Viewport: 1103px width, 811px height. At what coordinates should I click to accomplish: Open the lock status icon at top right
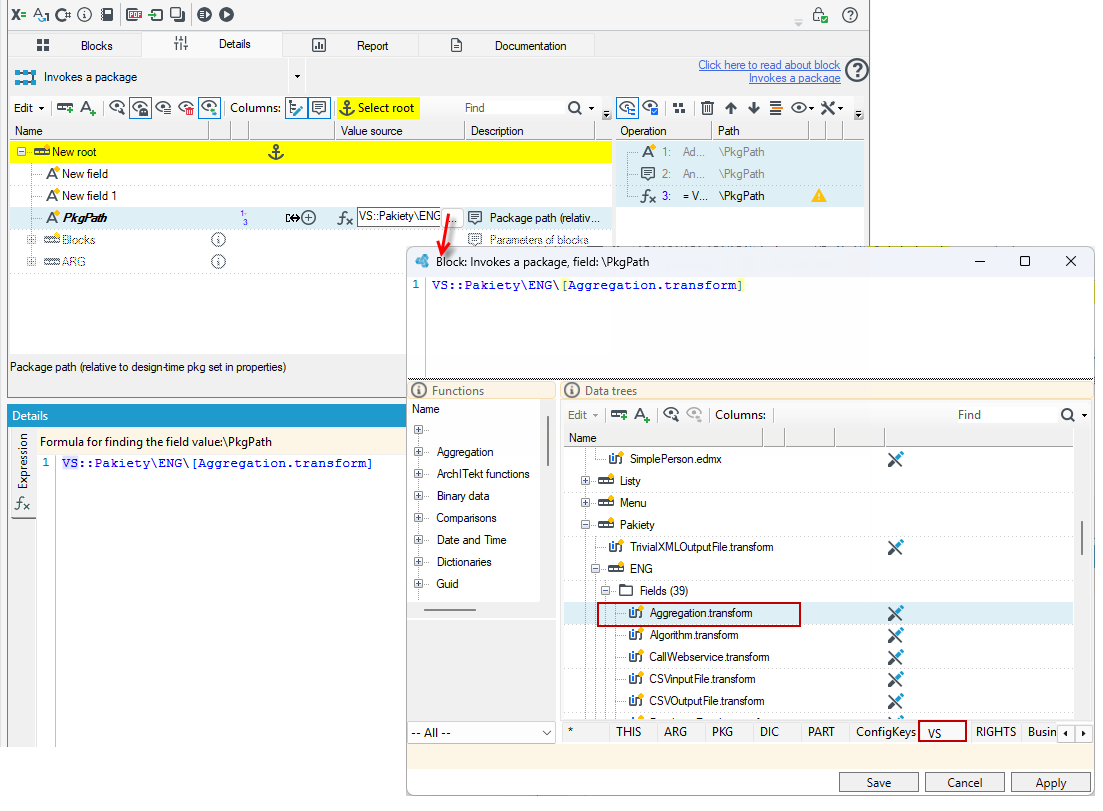click(820, 15)
